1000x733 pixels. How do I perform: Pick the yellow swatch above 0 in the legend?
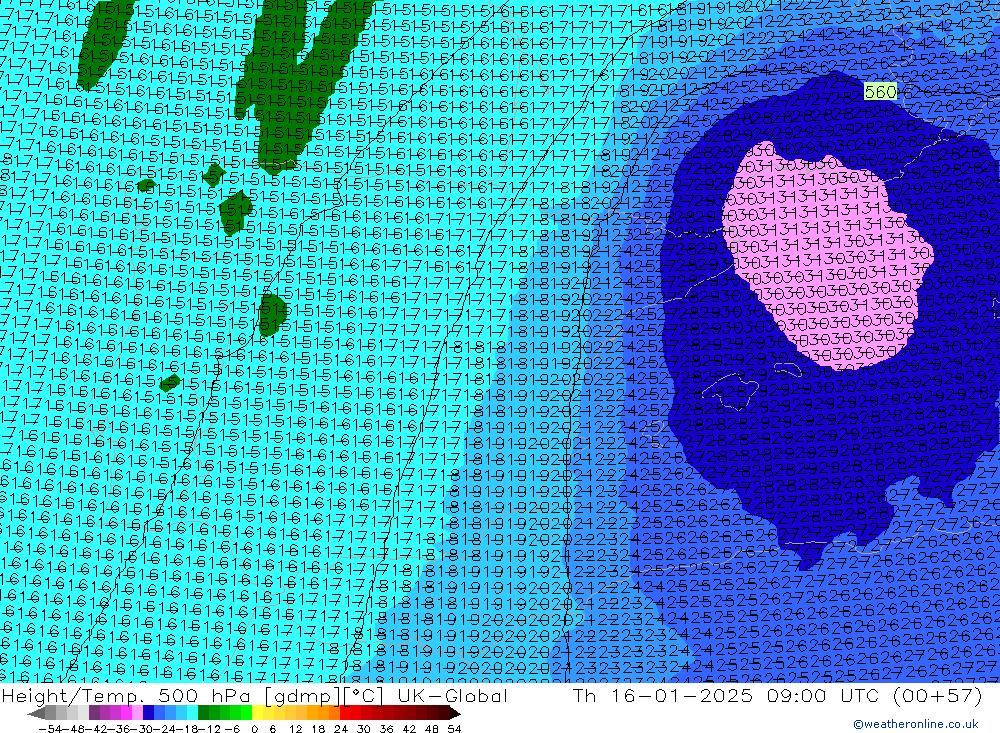pos(257,713)
